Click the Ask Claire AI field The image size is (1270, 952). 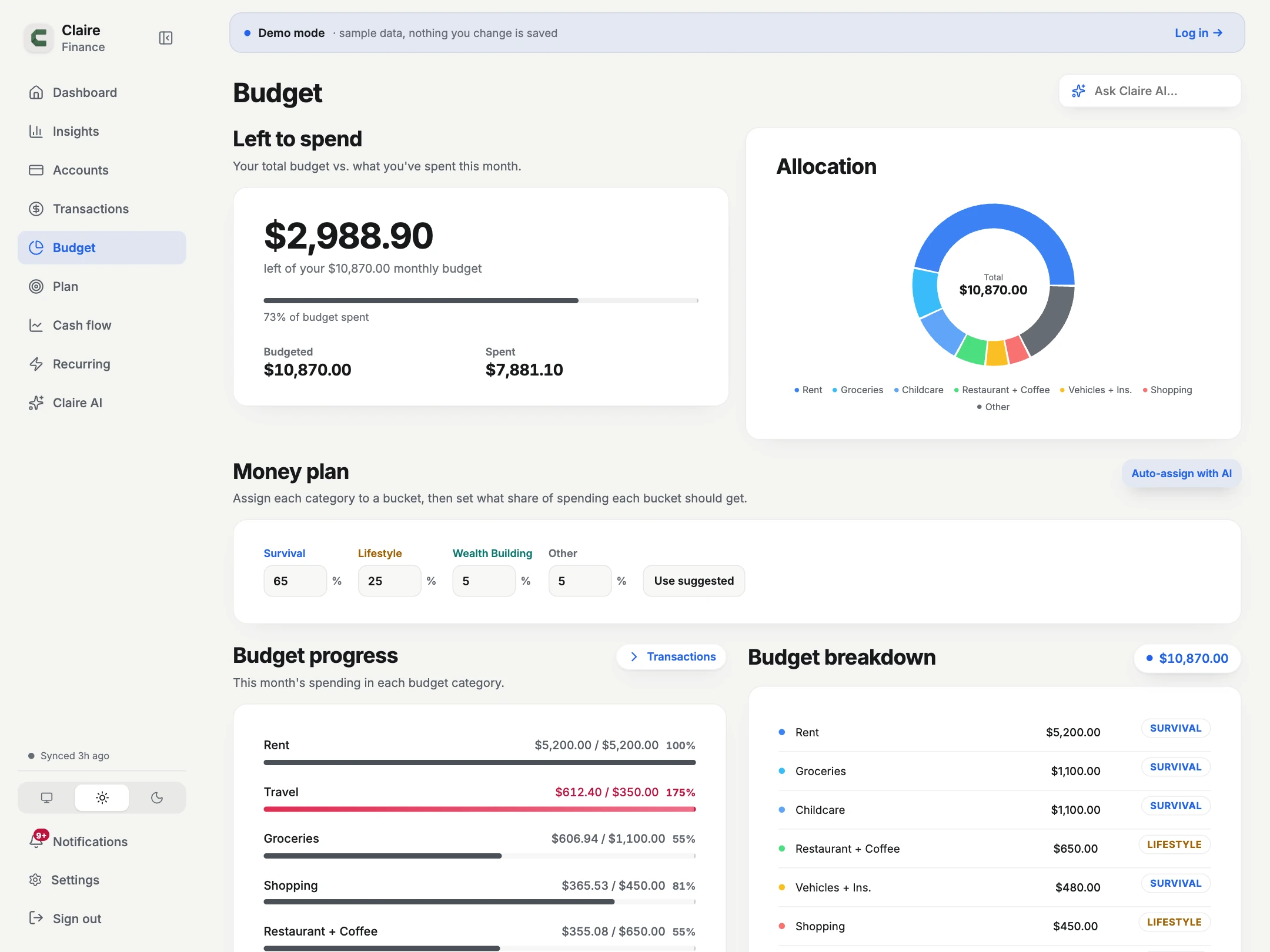click(1149, 91)
